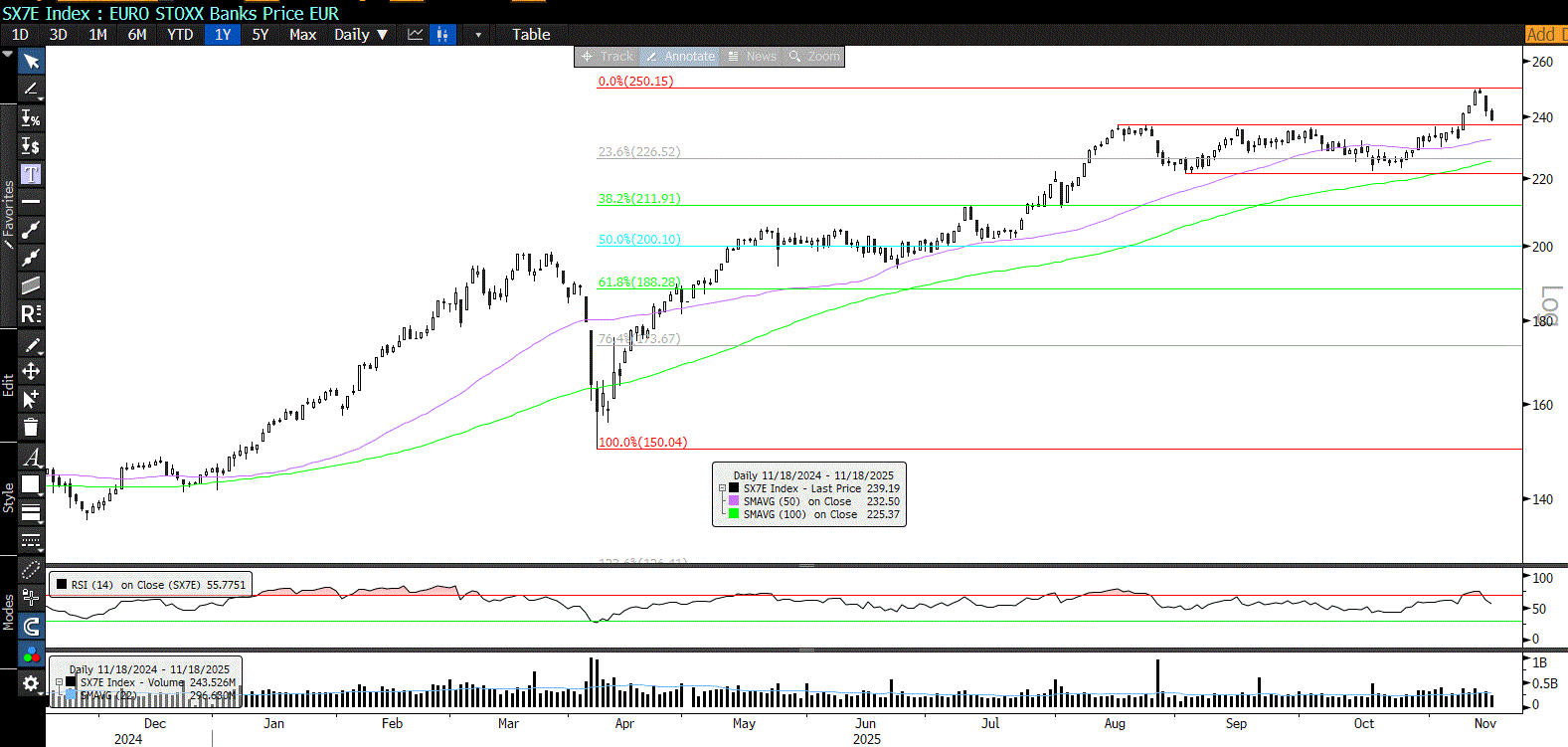Screen dimensions: 1568x747
Task: Choose the text annotation T tool
Action: click(31, 174)
